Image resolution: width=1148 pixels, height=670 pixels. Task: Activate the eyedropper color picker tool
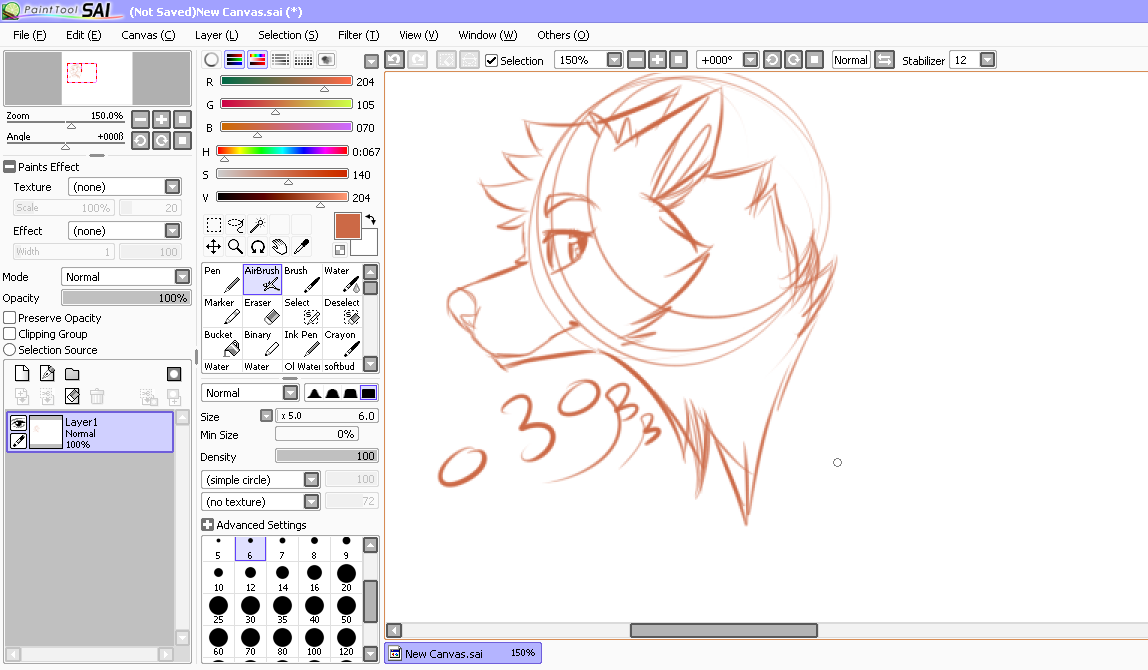pos(302,247)
